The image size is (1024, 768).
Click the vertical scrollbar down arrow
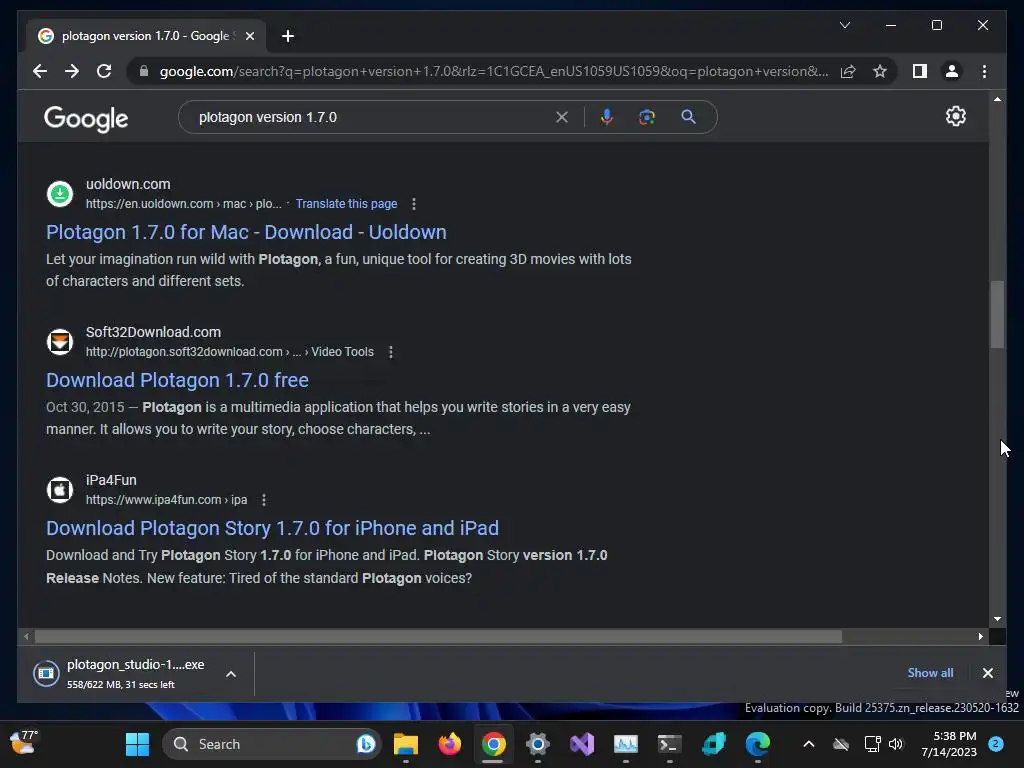pos(997,618)
